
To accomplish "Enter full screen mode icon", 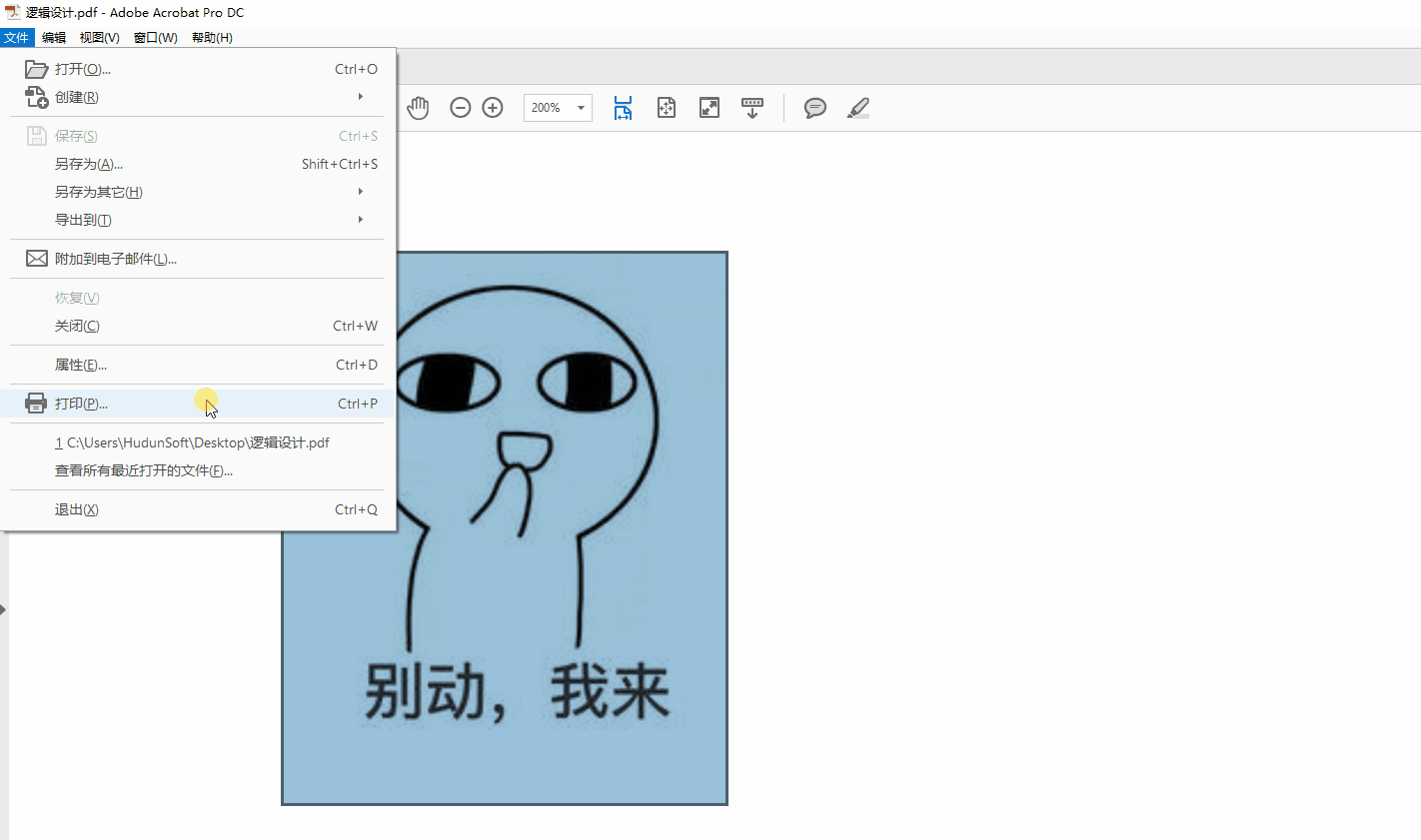I will [710, 108].
